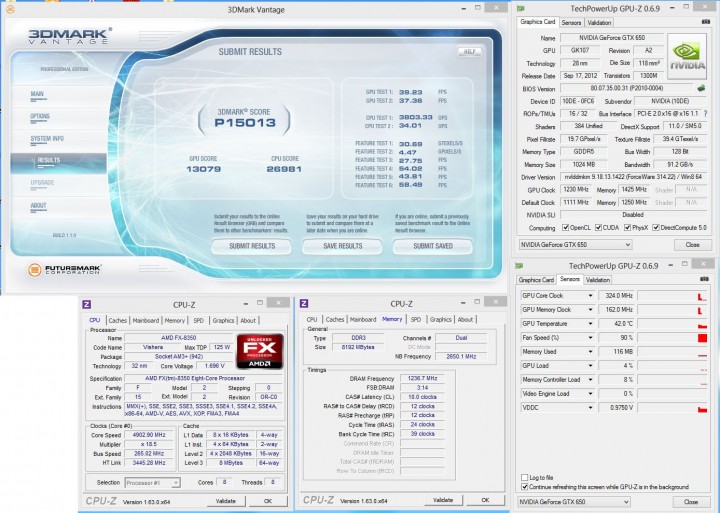Toggle the DirectCompute 5.0 checkbox
The image size is (720, 513).
(656, 227)
